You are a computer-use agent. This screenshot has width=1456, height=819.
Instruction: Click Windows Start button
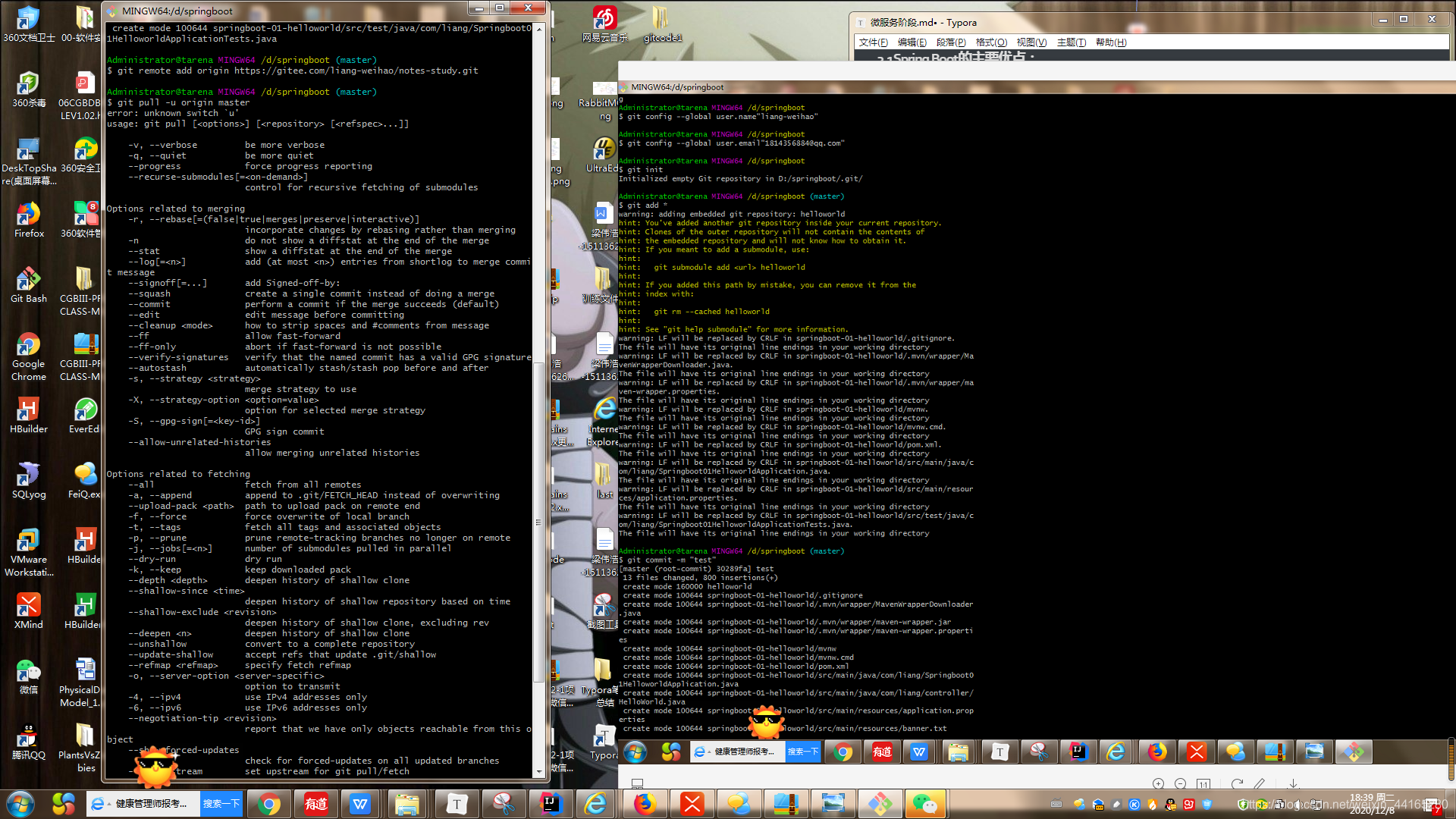tap(20, 804)
